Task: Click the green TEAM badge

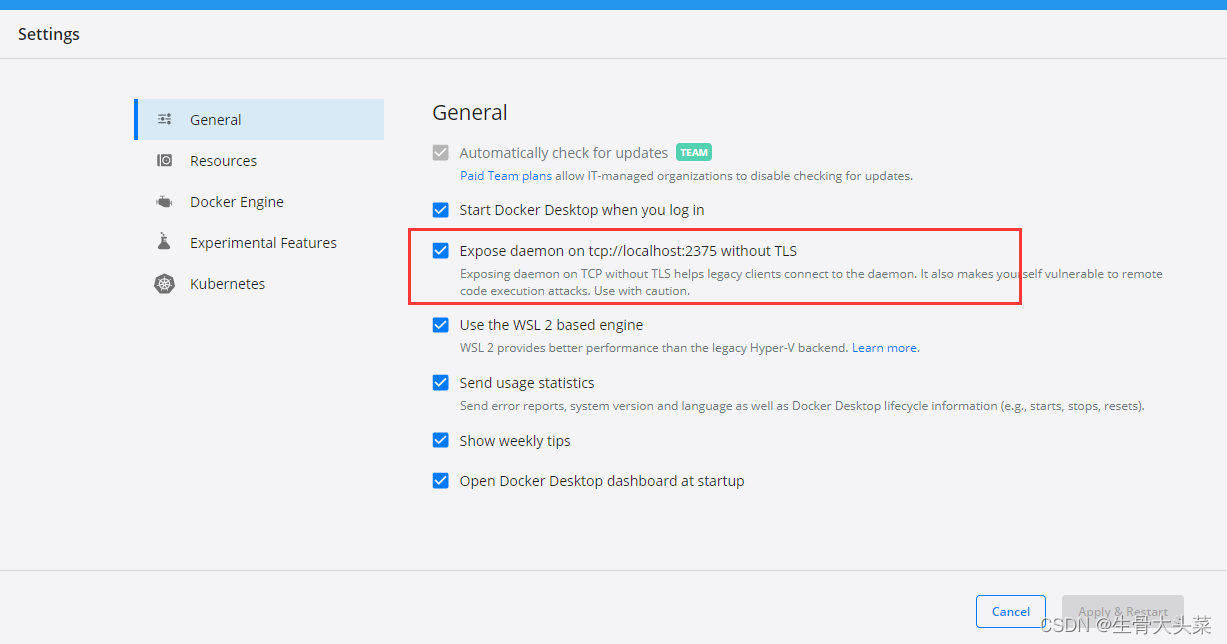Action: (693, 153)
